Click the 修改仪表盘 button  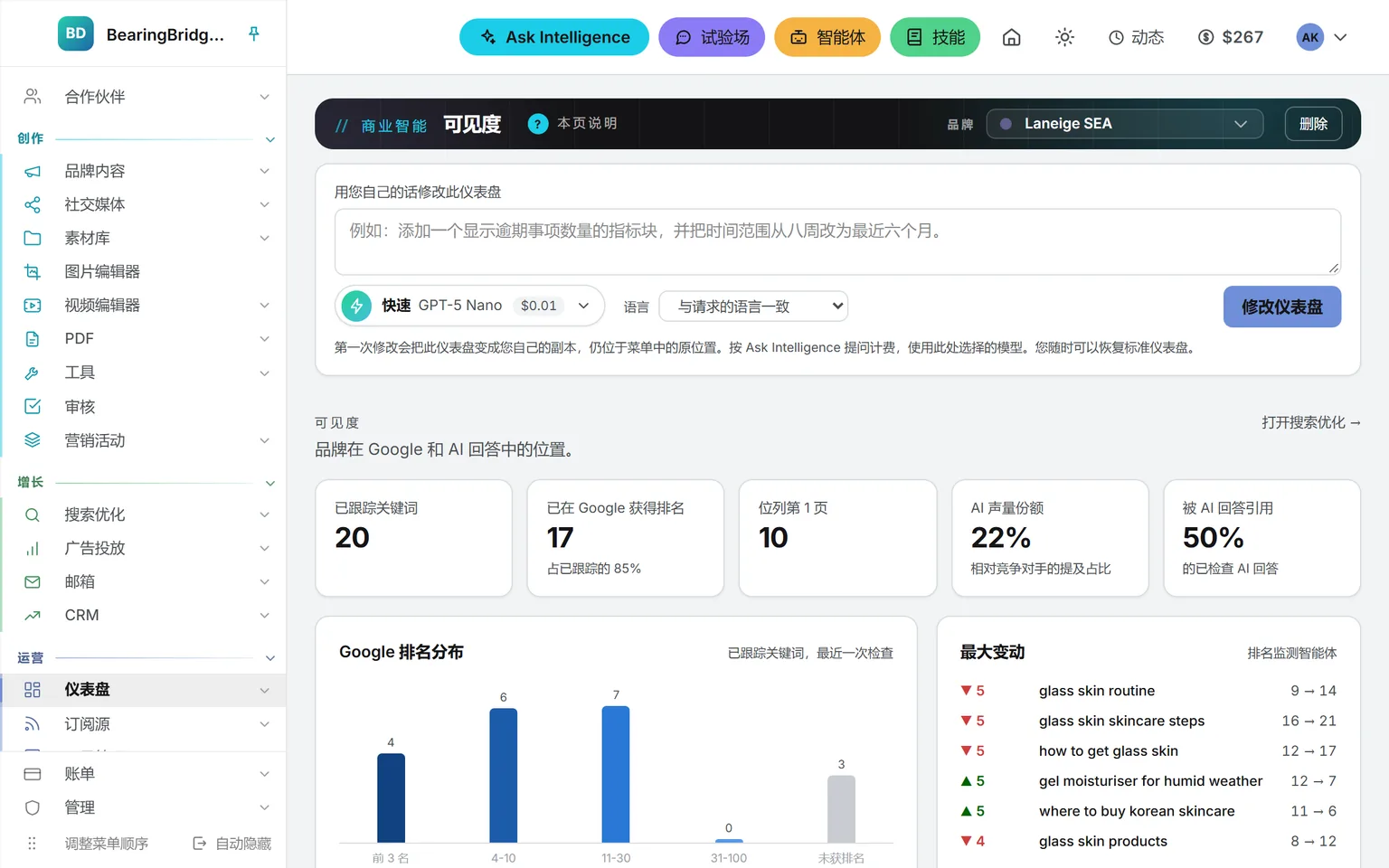(1282, 307)
